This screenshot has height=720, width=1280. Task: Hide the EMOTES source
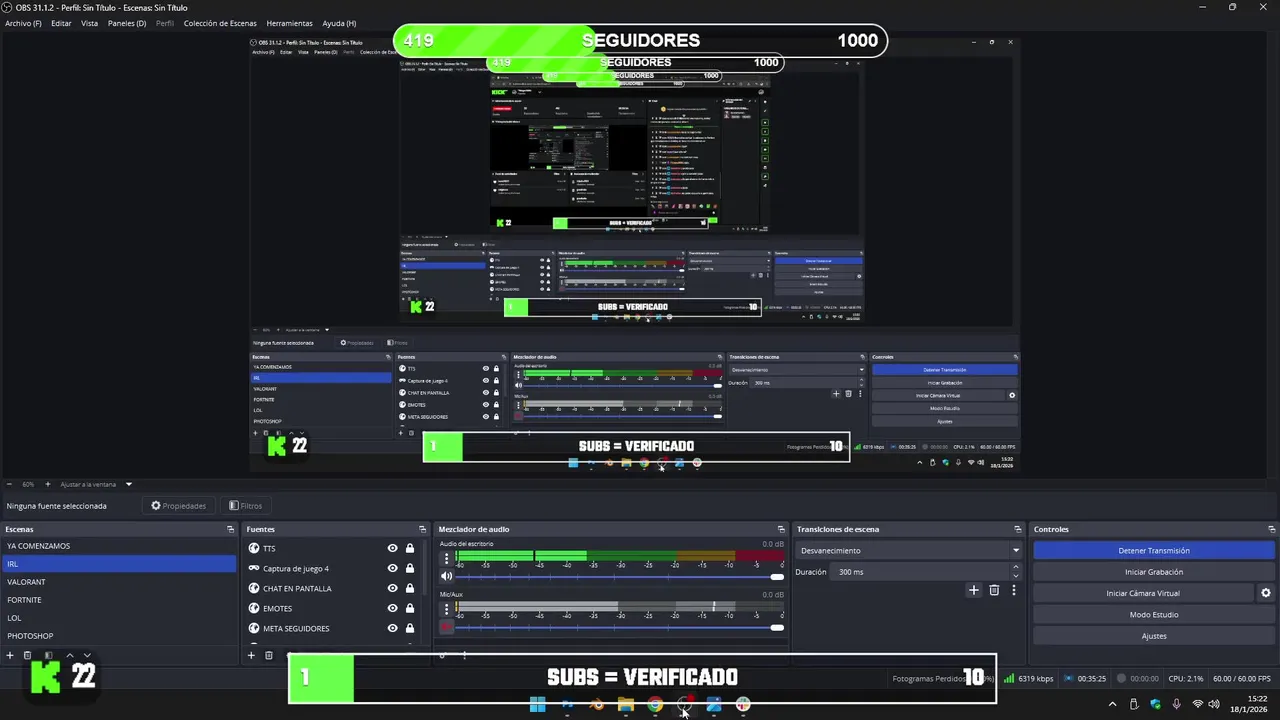point(392,608)
